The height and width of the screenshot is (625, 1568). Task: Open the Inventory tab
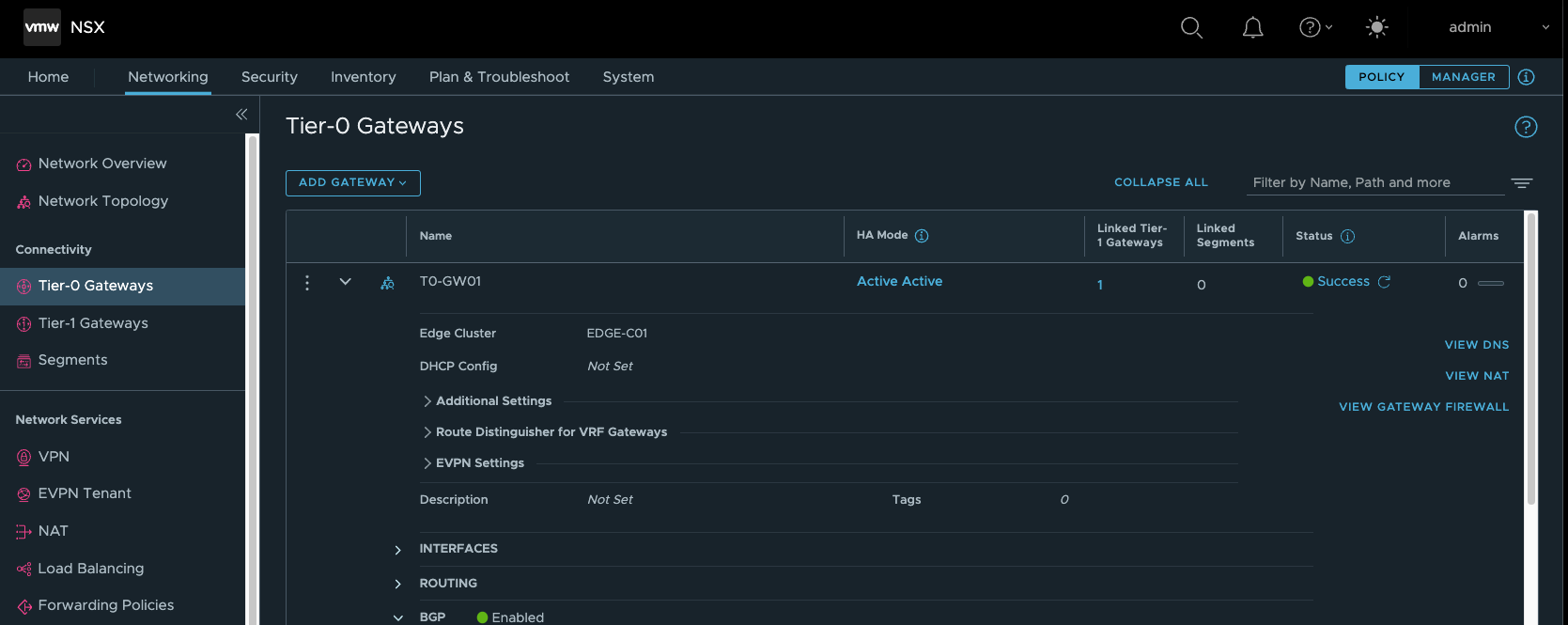coord(364,77)
